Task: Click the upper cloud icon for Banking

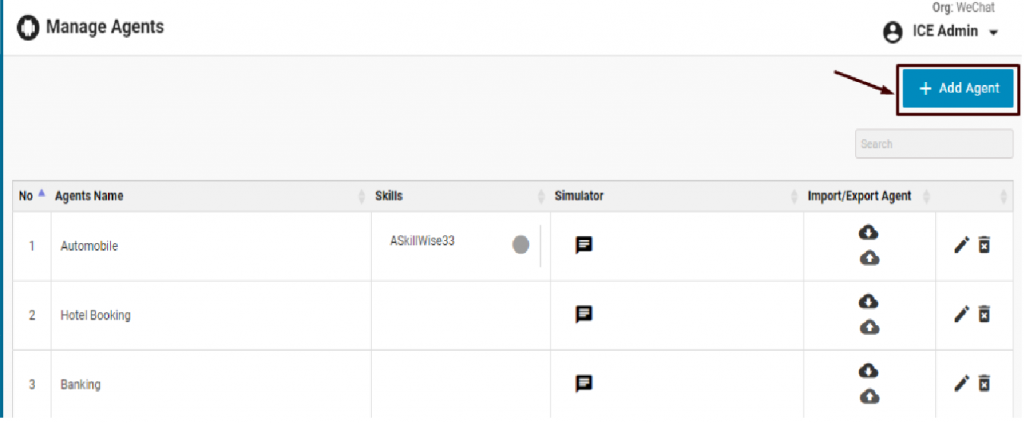Action: pyautogui.click(x=869, y=370)
